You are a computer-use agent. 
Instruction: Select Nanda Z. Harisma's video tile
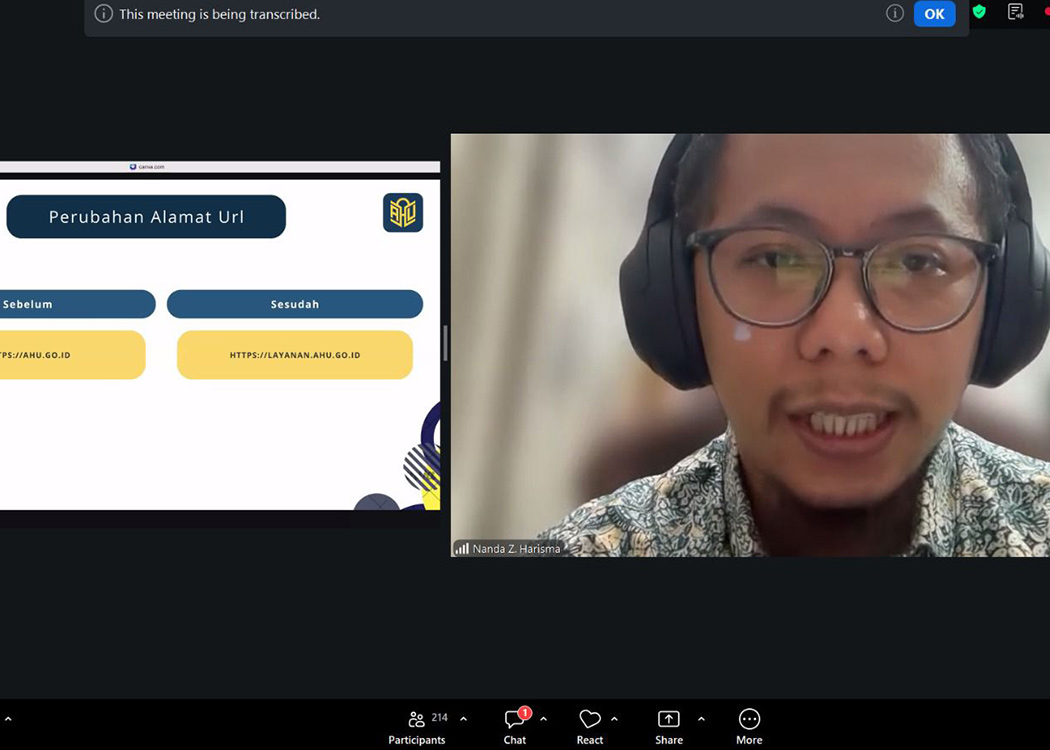tap(750, 345)
